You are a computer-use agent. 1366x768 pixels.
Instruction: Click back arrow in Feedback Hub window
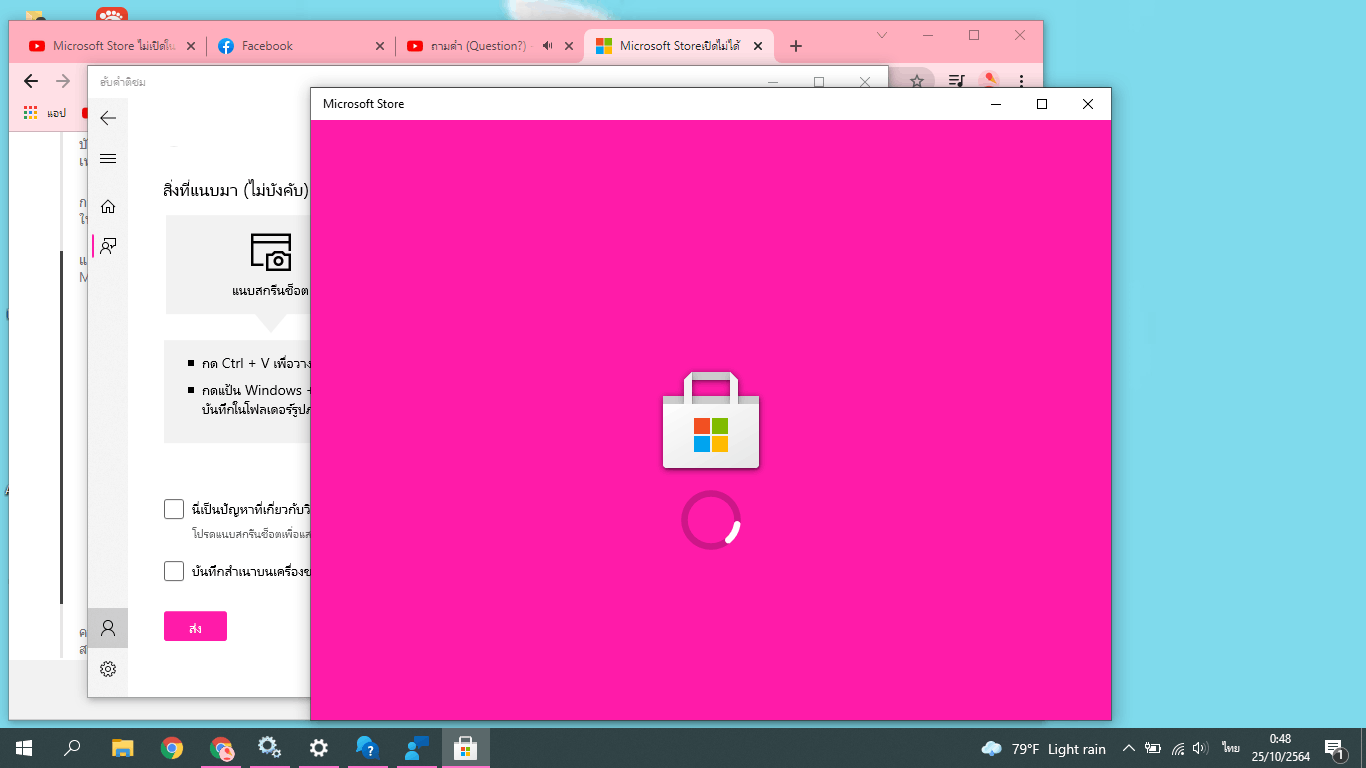coord(108,118)
